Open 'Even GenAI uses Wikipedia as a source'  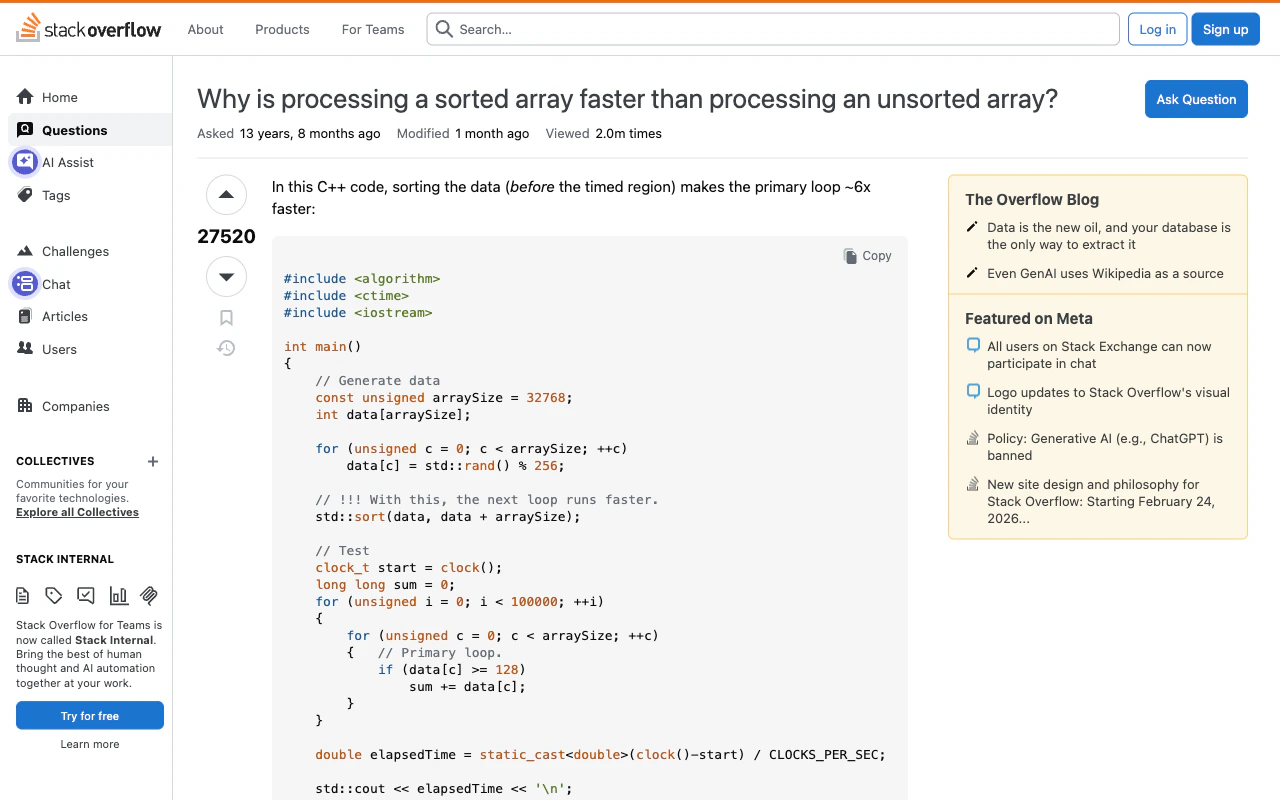pyautogui.click(x=1105, y=273)
